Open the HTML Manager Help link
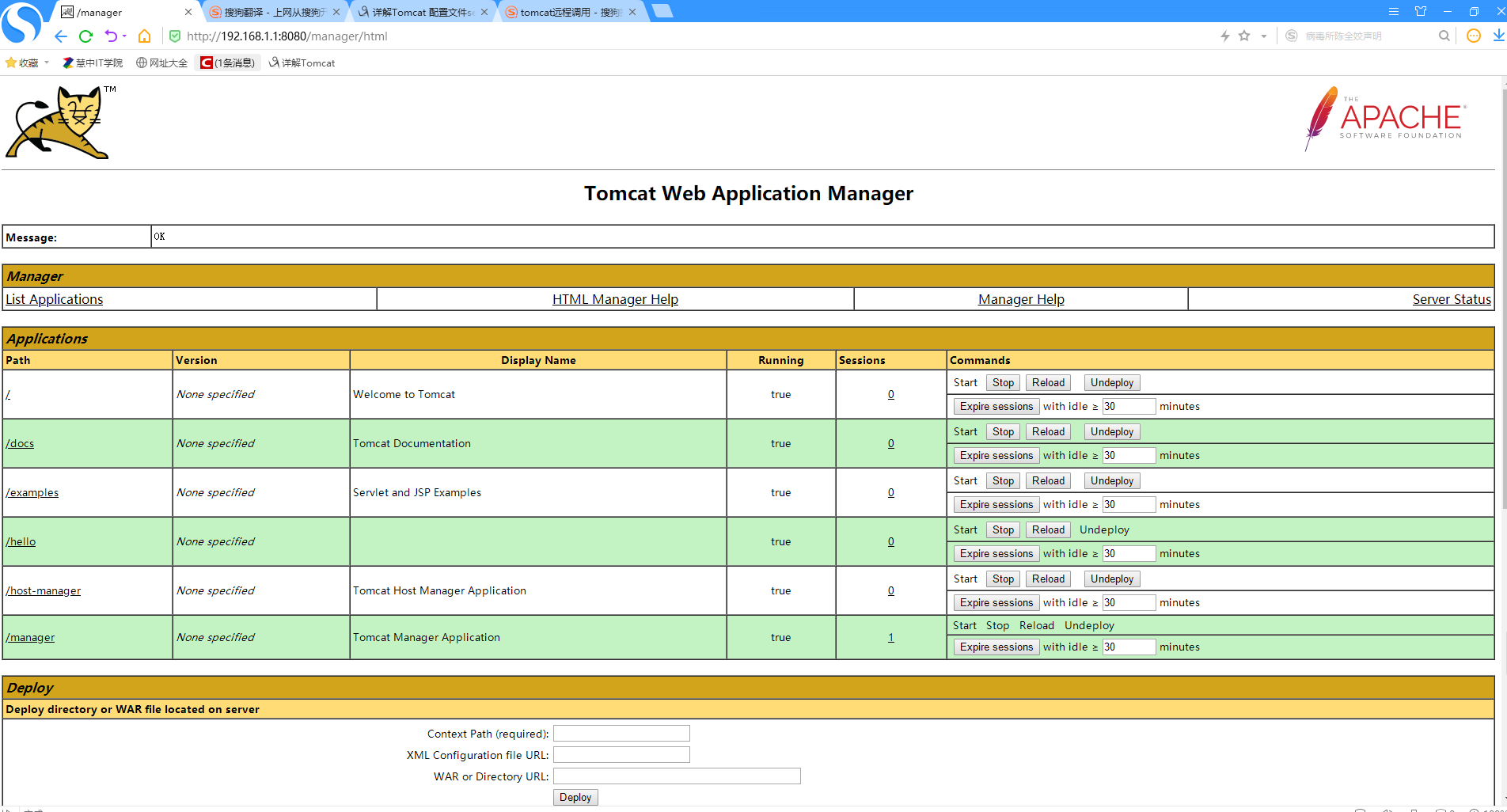 click(615, 299)
